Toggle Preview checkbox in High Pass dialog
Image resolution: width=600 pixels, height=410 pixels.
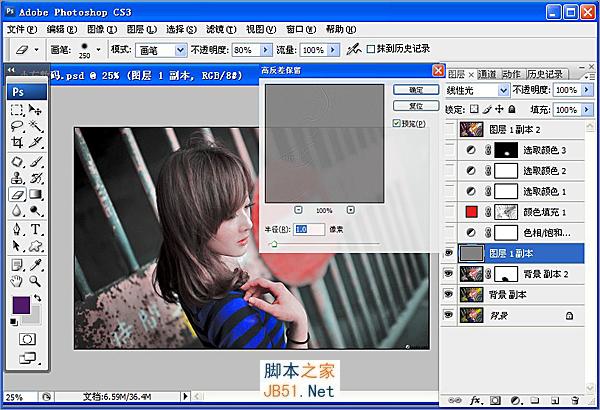click(x=397, y=123)
